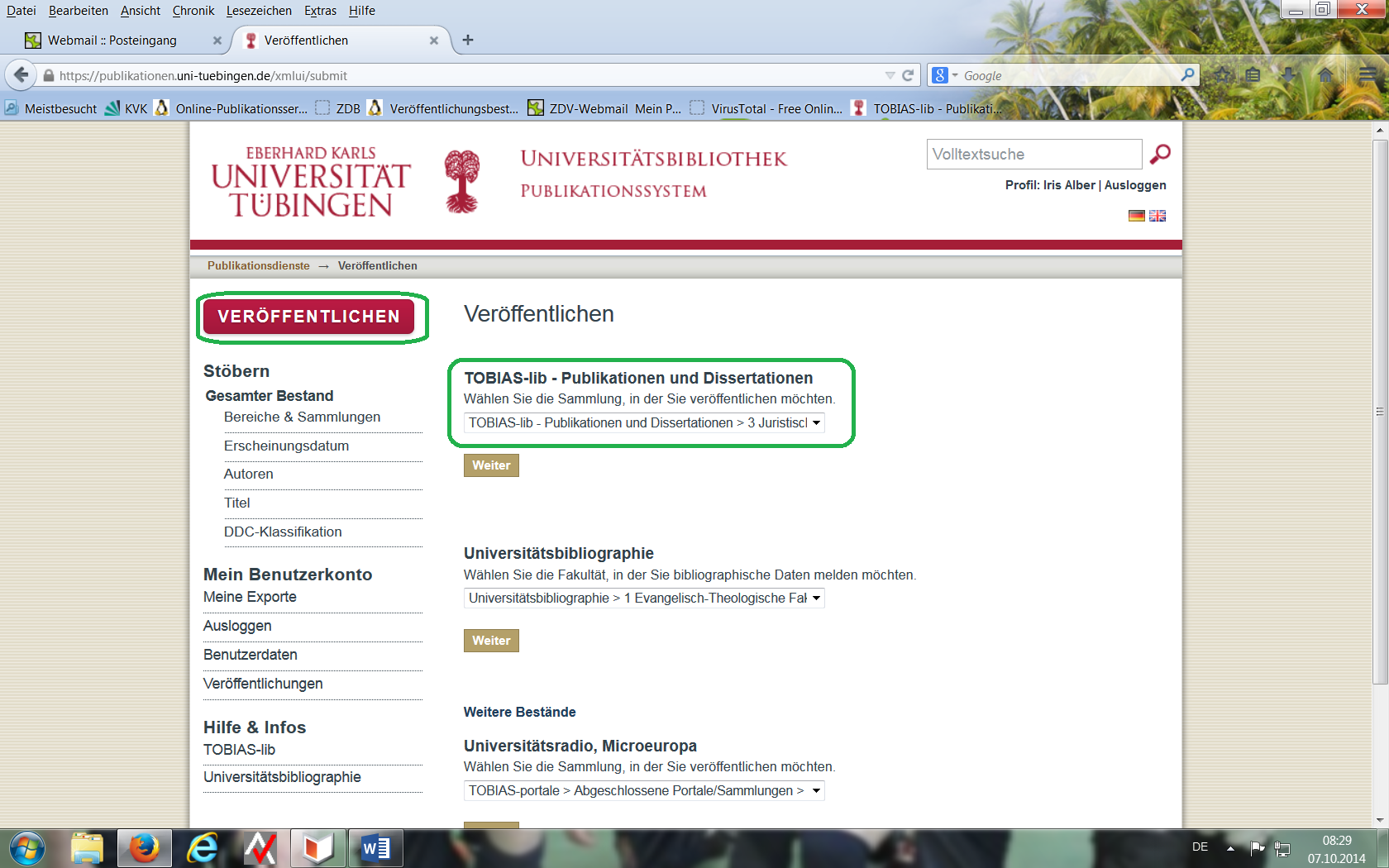Click the Action Center flag tray icon
Image resolution: width=1389 pixels, height=868 pixels.
pyautogui.click(x=1258, y=848)
